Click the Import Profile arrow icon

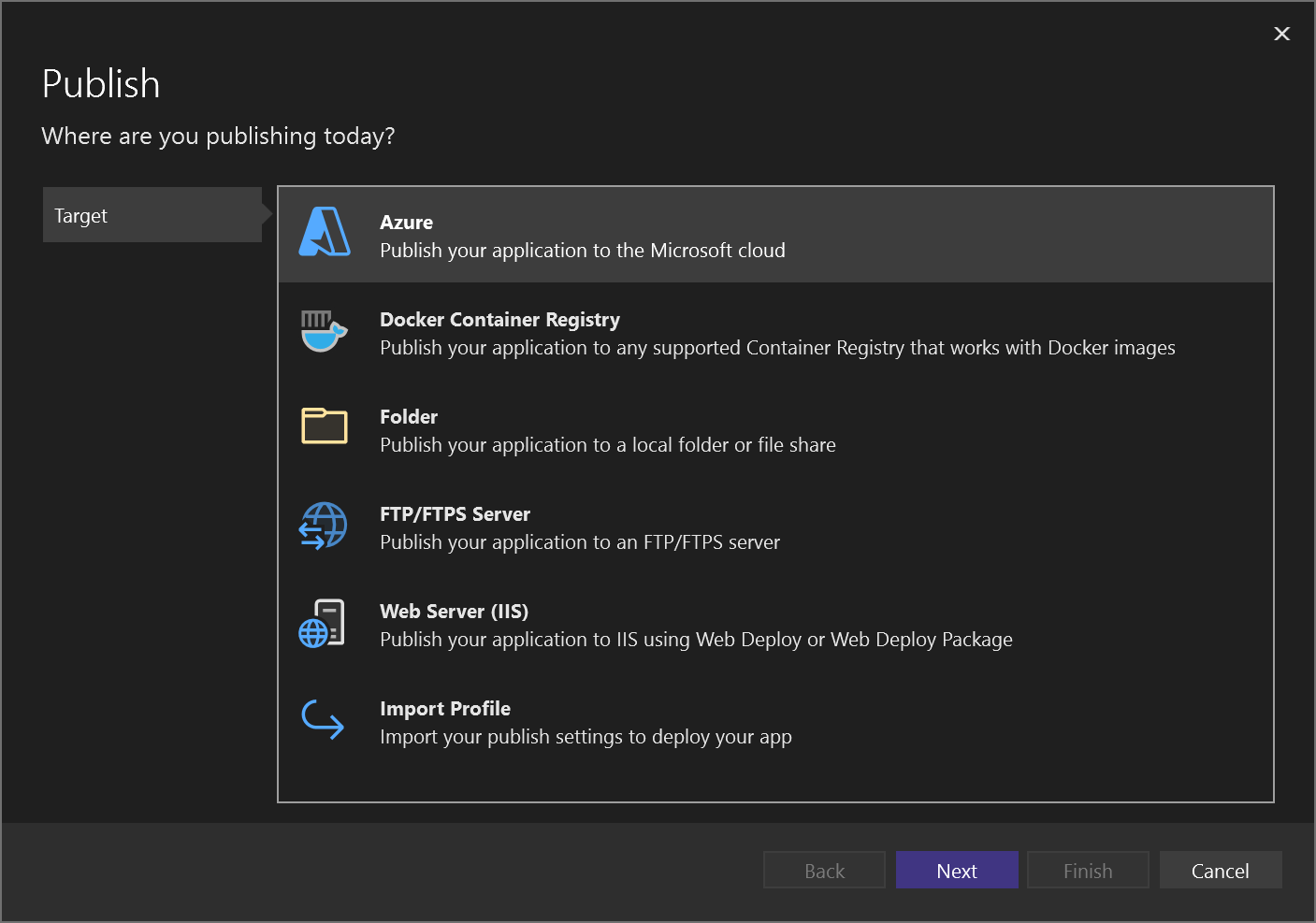pos(323,720)
